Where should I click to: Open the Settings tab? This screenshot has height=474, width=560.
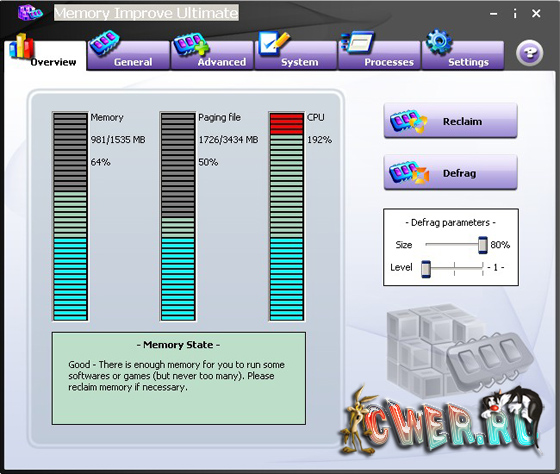coord(463,56)
